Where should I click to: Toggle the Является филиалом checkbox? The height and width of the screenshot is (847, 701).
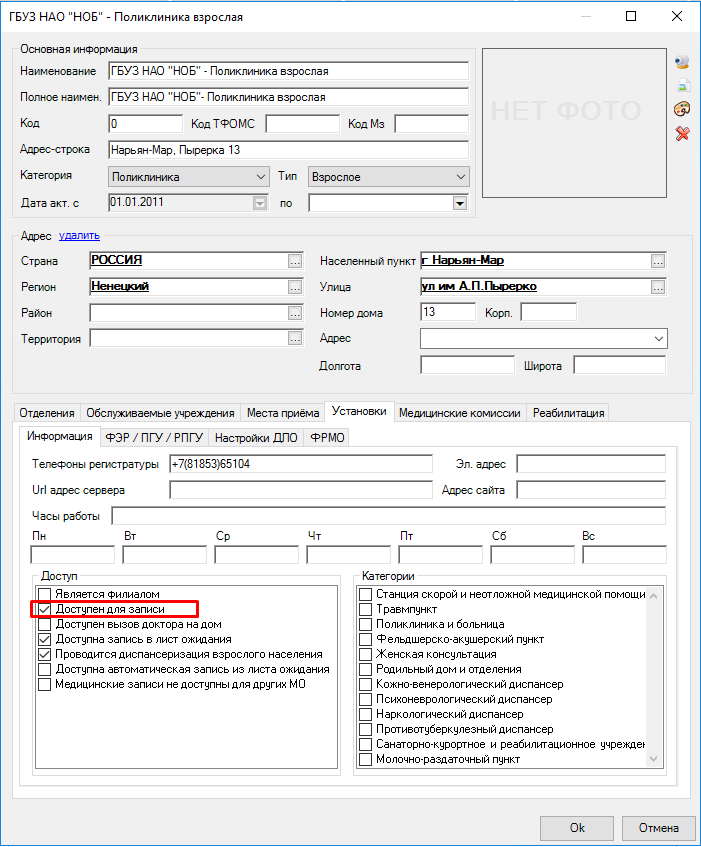point(45,594)
